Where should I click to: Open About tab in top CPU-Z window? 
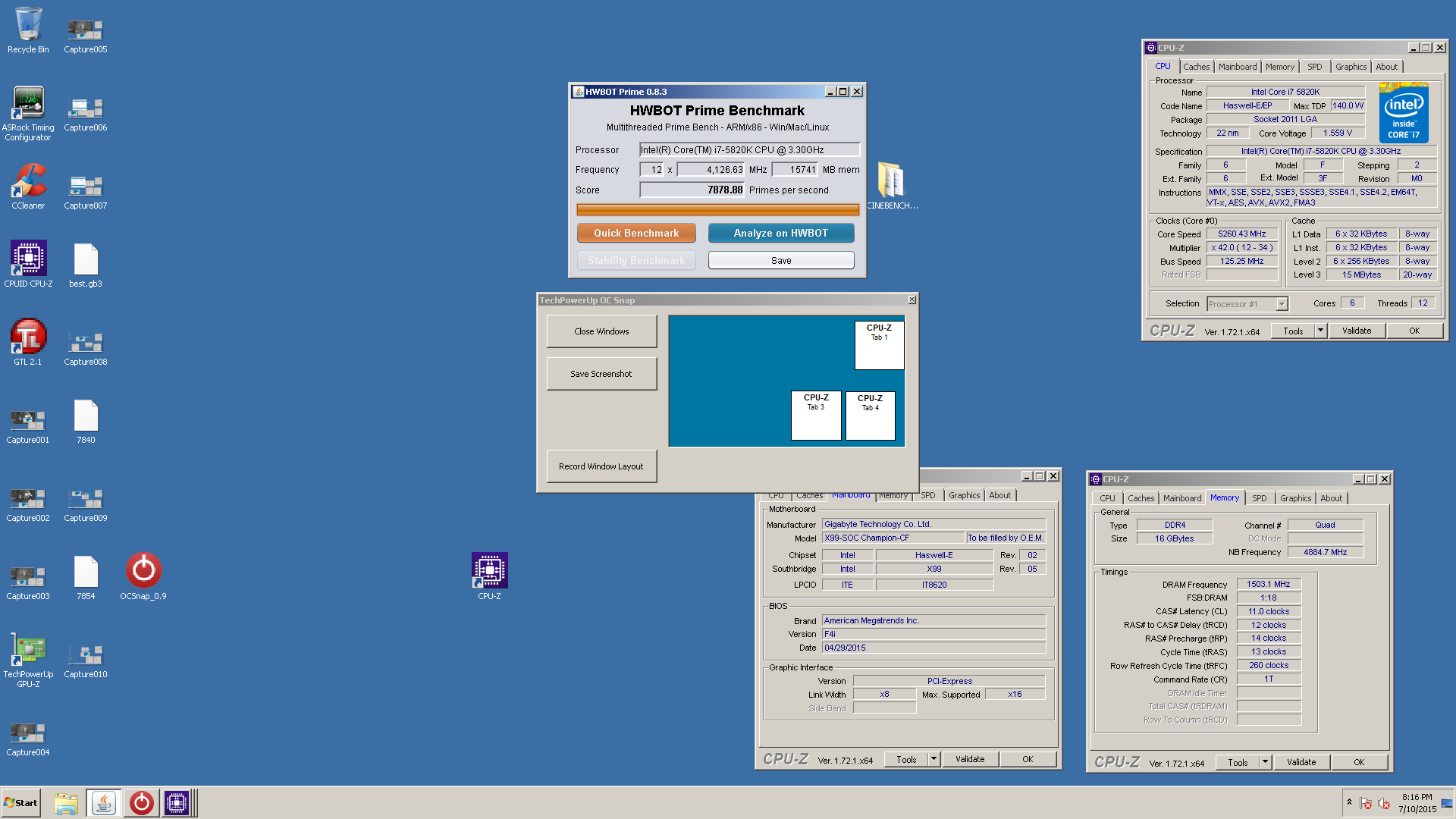tap(1386, 67)
